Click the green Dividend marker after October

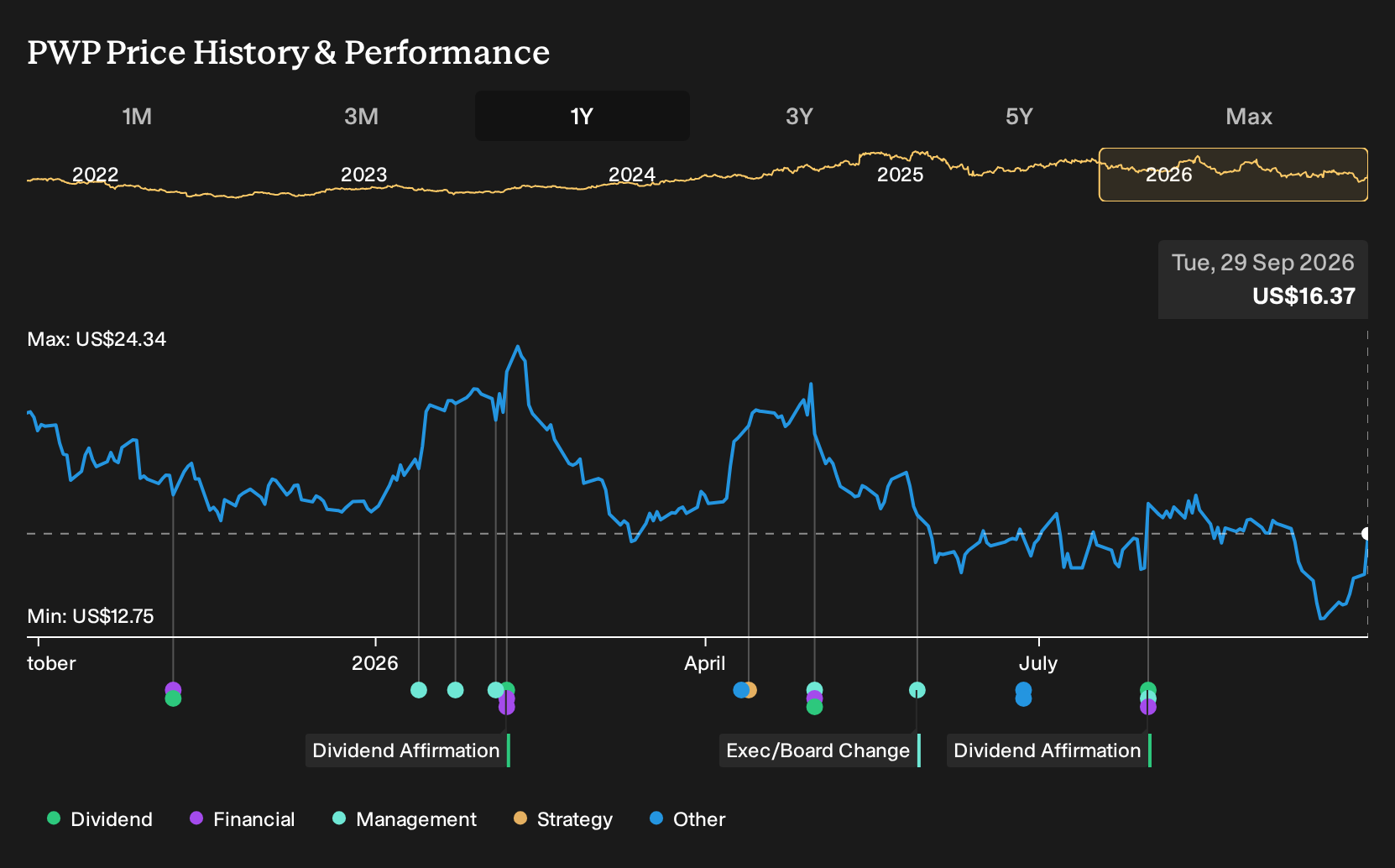[173, 699]
